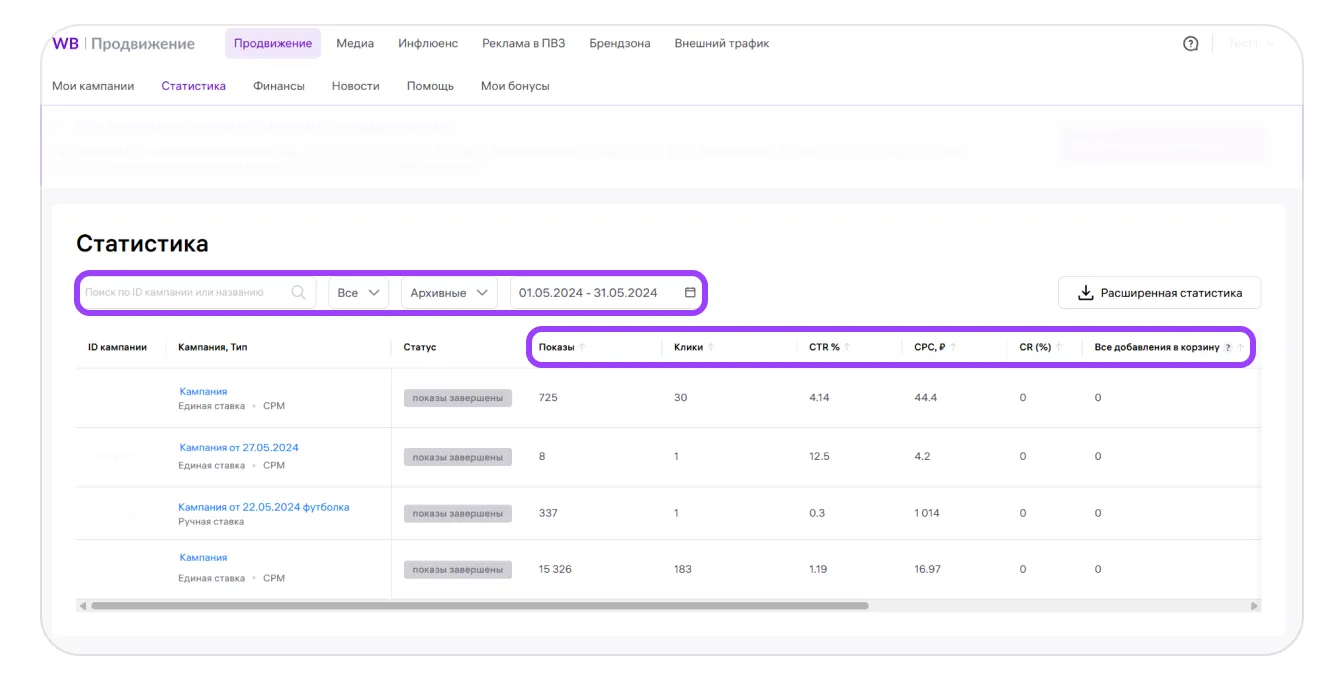Open the calendar date picker icon
This screenshot has height=680, width=1344.
click(690, 293)
